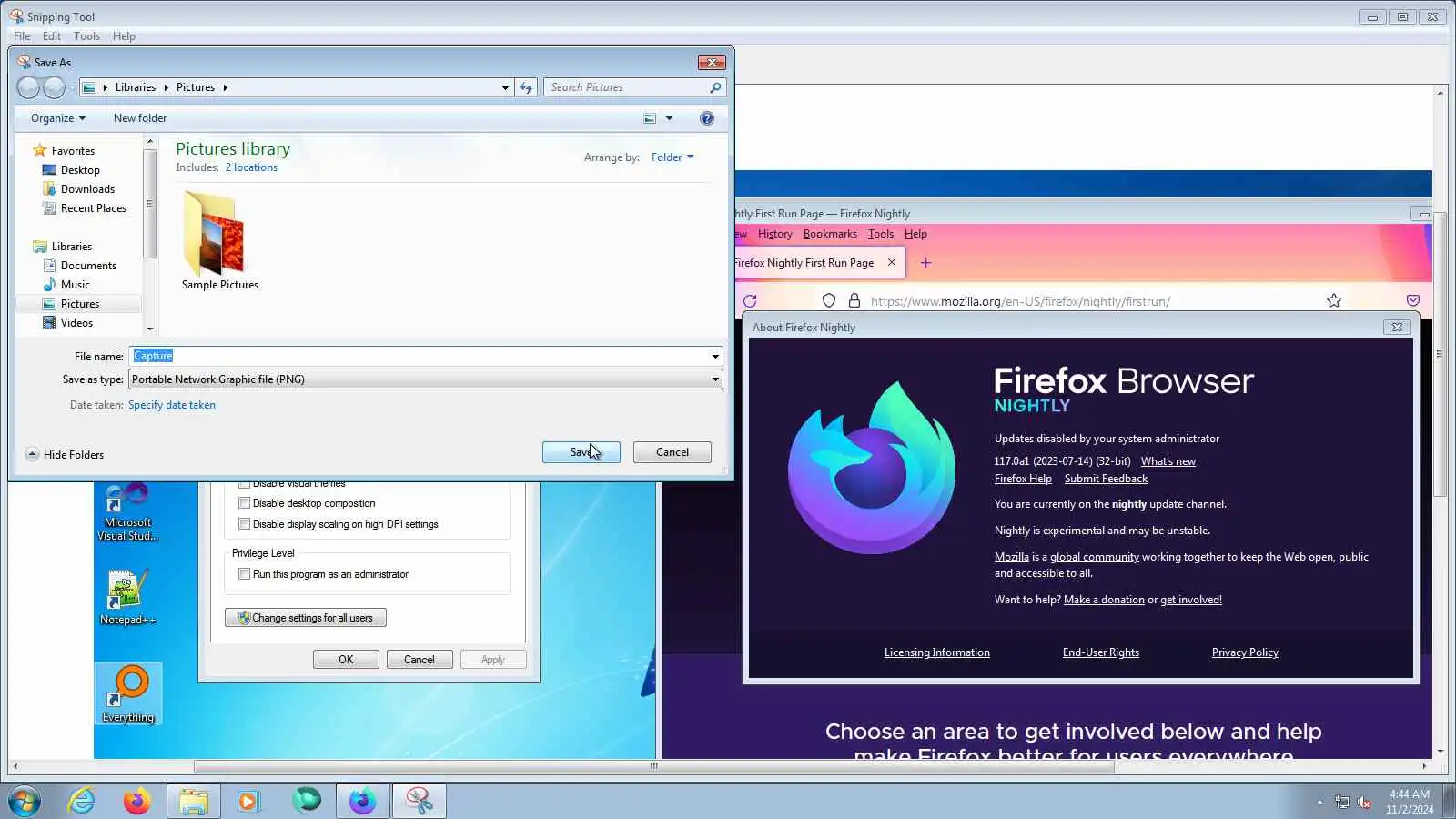Select Documents library in navigation pane

coord(88,266)
